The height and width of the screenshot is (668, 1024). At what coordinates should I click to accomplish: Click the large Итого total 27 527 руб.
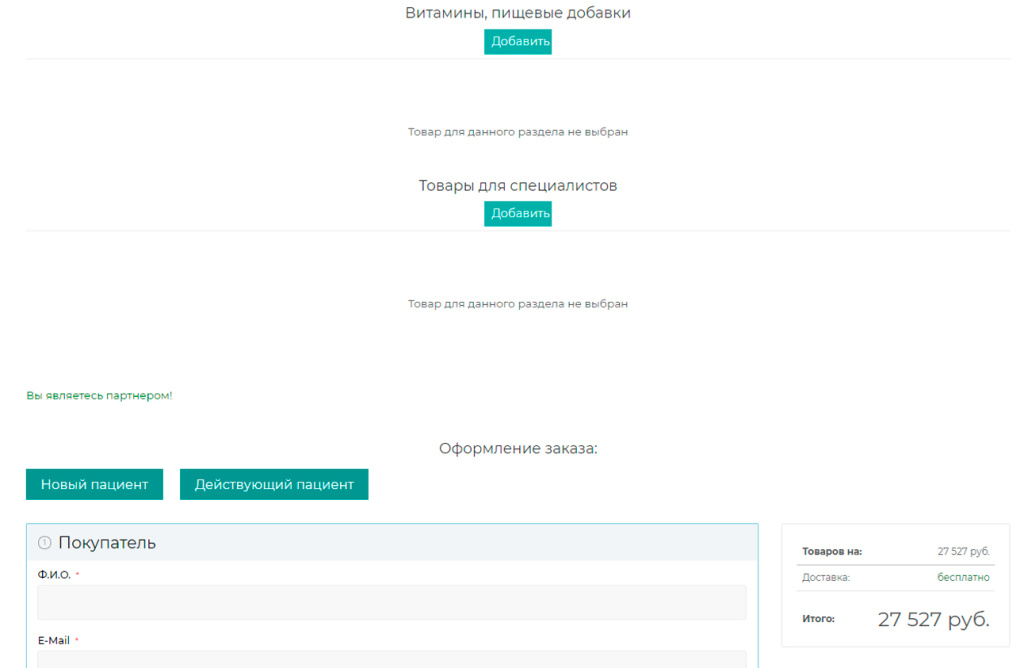pyautogui.click(x=933, y=619)
